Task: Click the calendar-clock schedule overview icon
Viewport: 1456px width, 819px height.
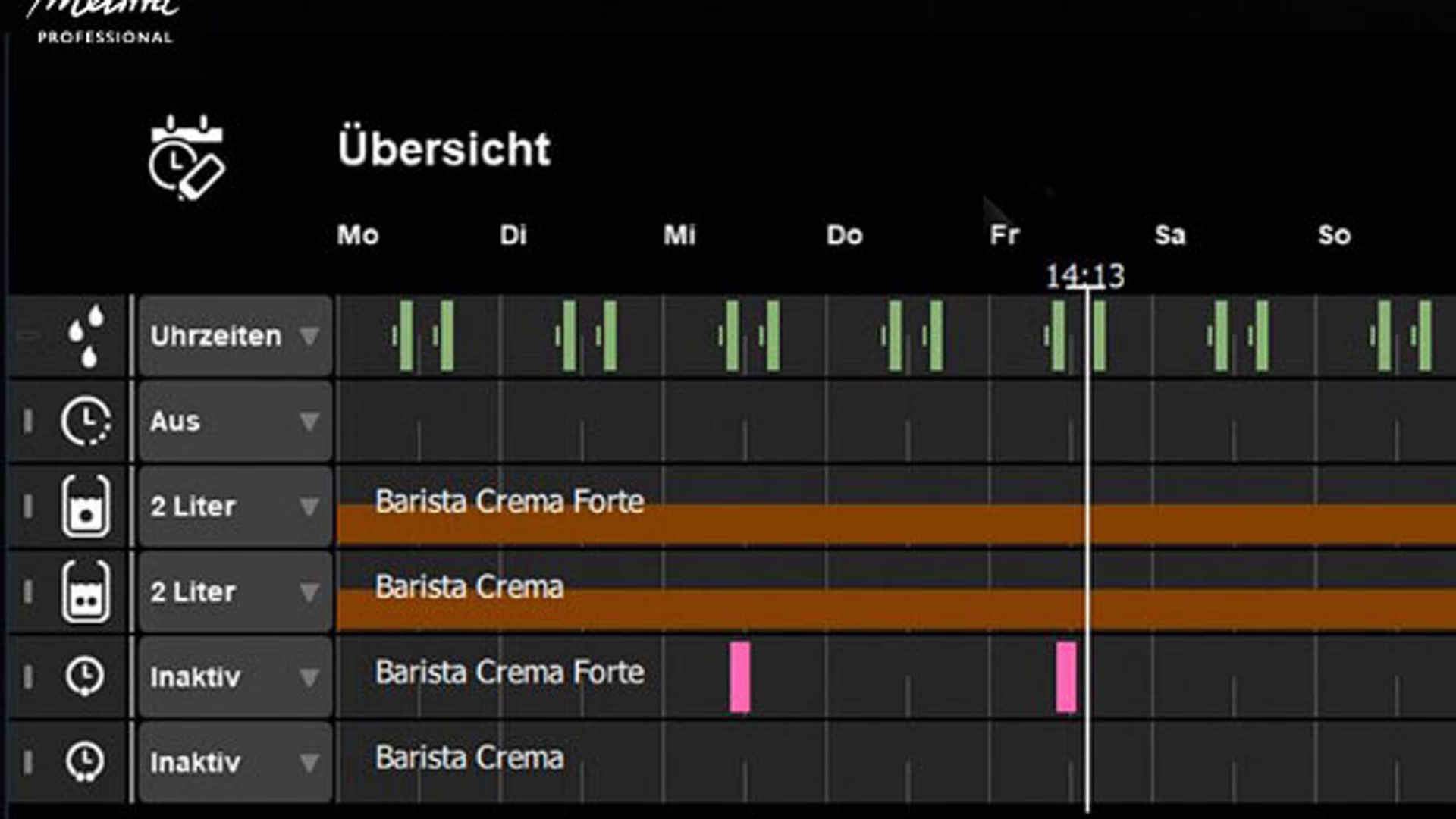Action: pyautogui.click(x=187, y=157)
